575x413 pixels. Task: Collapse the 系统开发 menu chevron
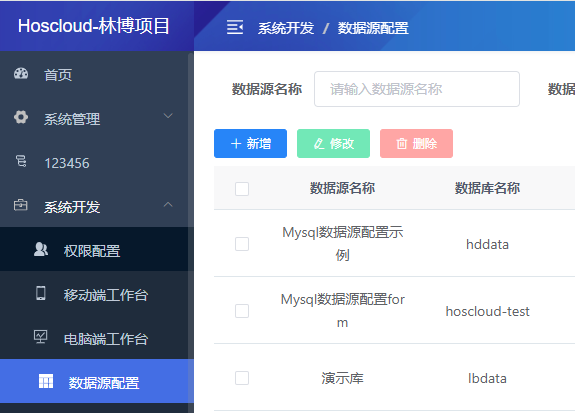point(168,204)
